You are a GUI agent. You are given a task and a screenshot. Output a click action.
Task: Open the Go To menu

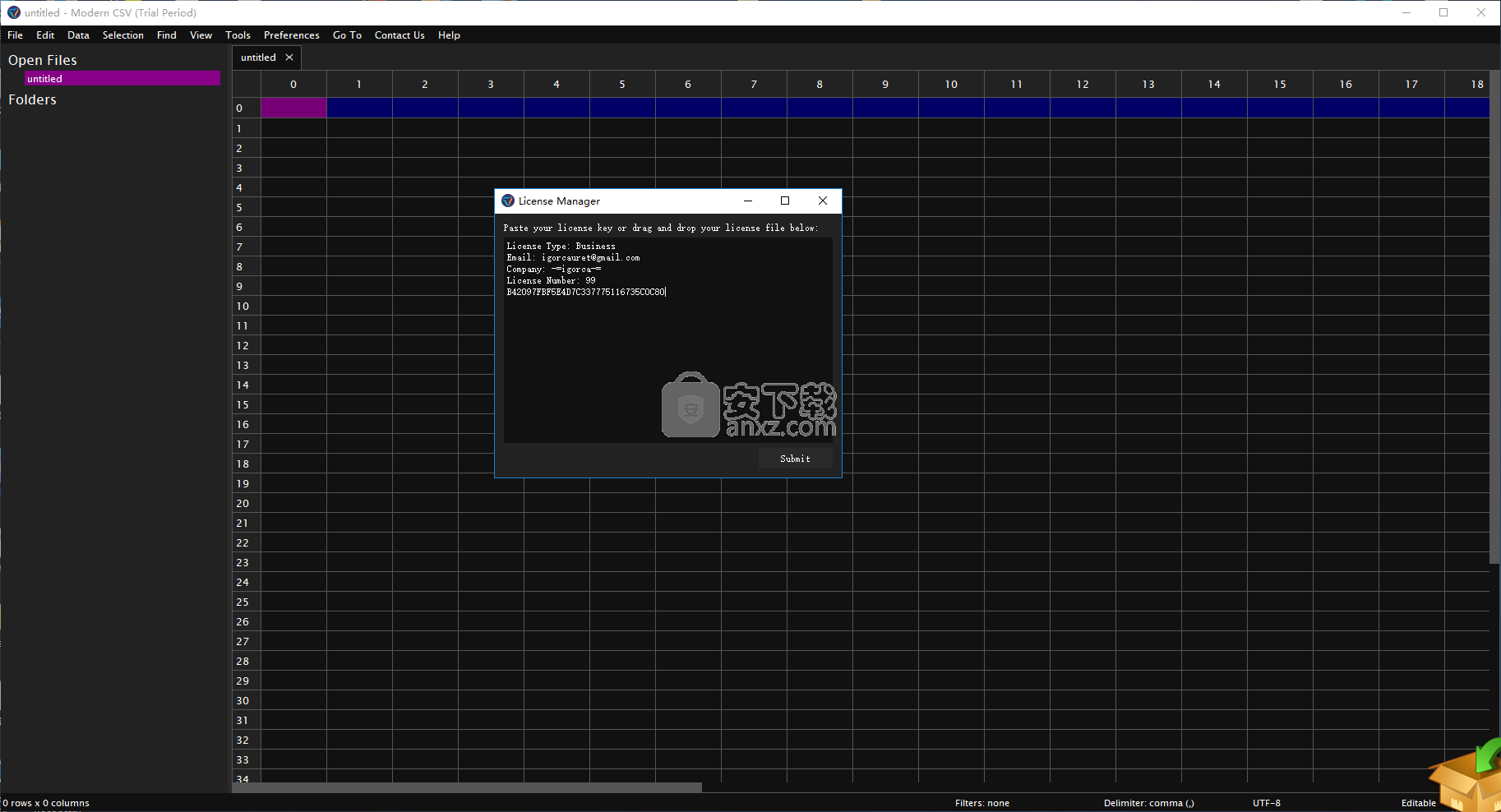pos(347,35)
